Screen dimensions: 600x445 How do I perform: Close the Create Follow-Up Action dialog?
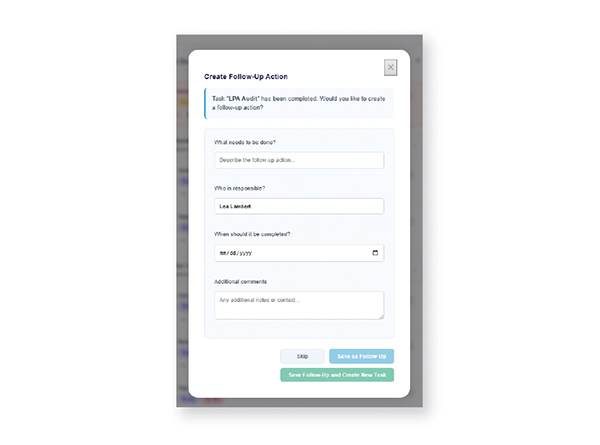[x=390, y=67]
